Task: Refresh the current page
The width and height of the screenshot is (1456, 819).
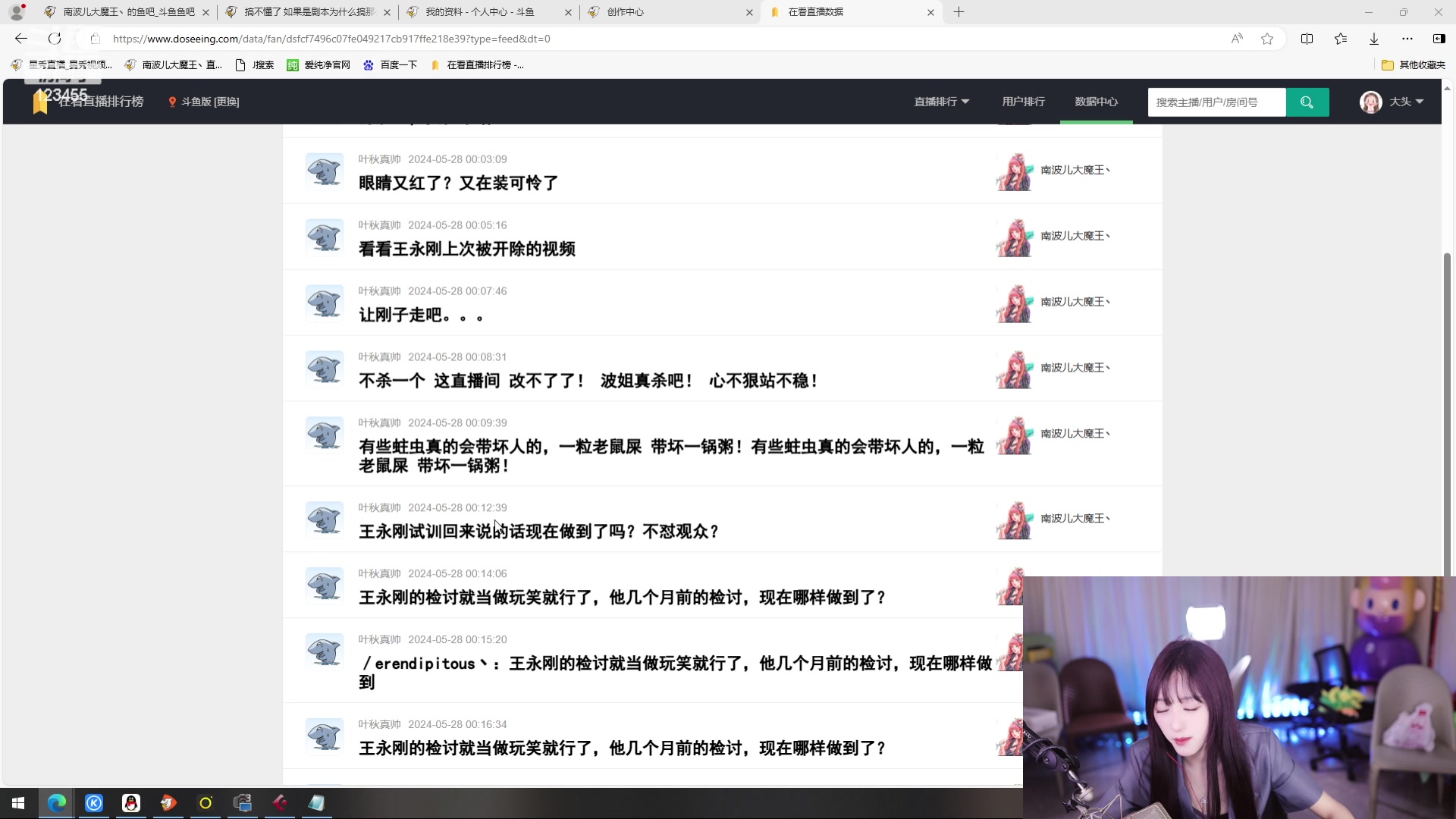Action: 54,39
